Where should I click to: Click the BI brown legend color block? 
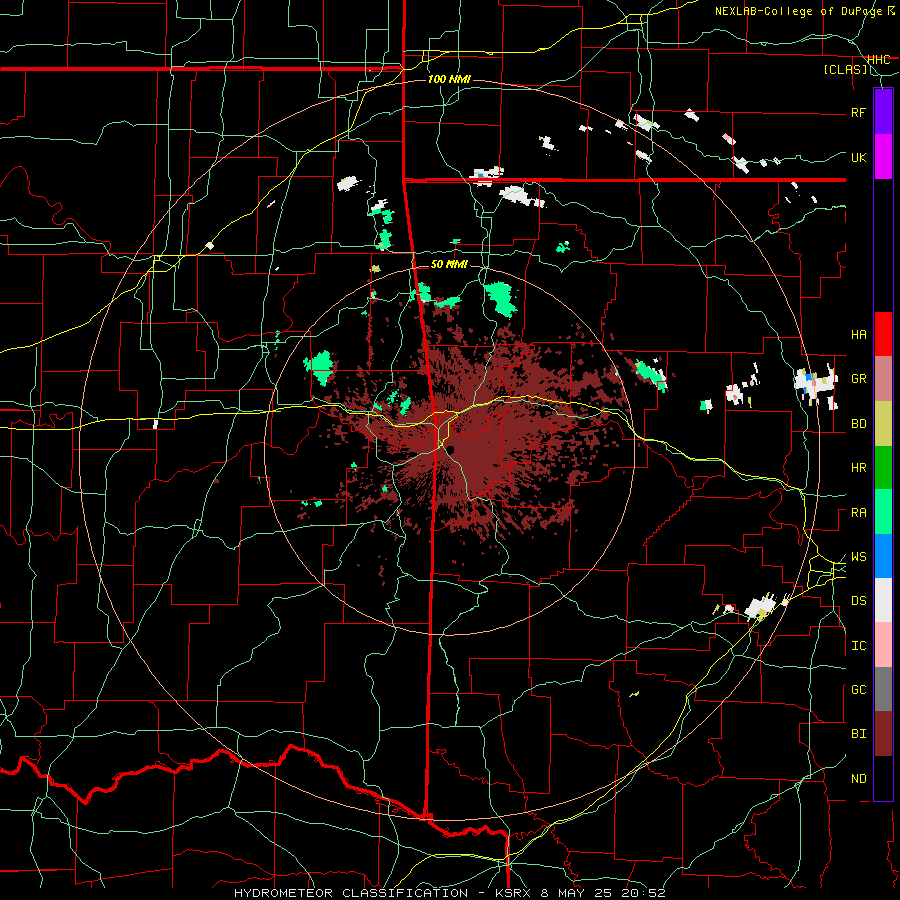pos(883,734)
